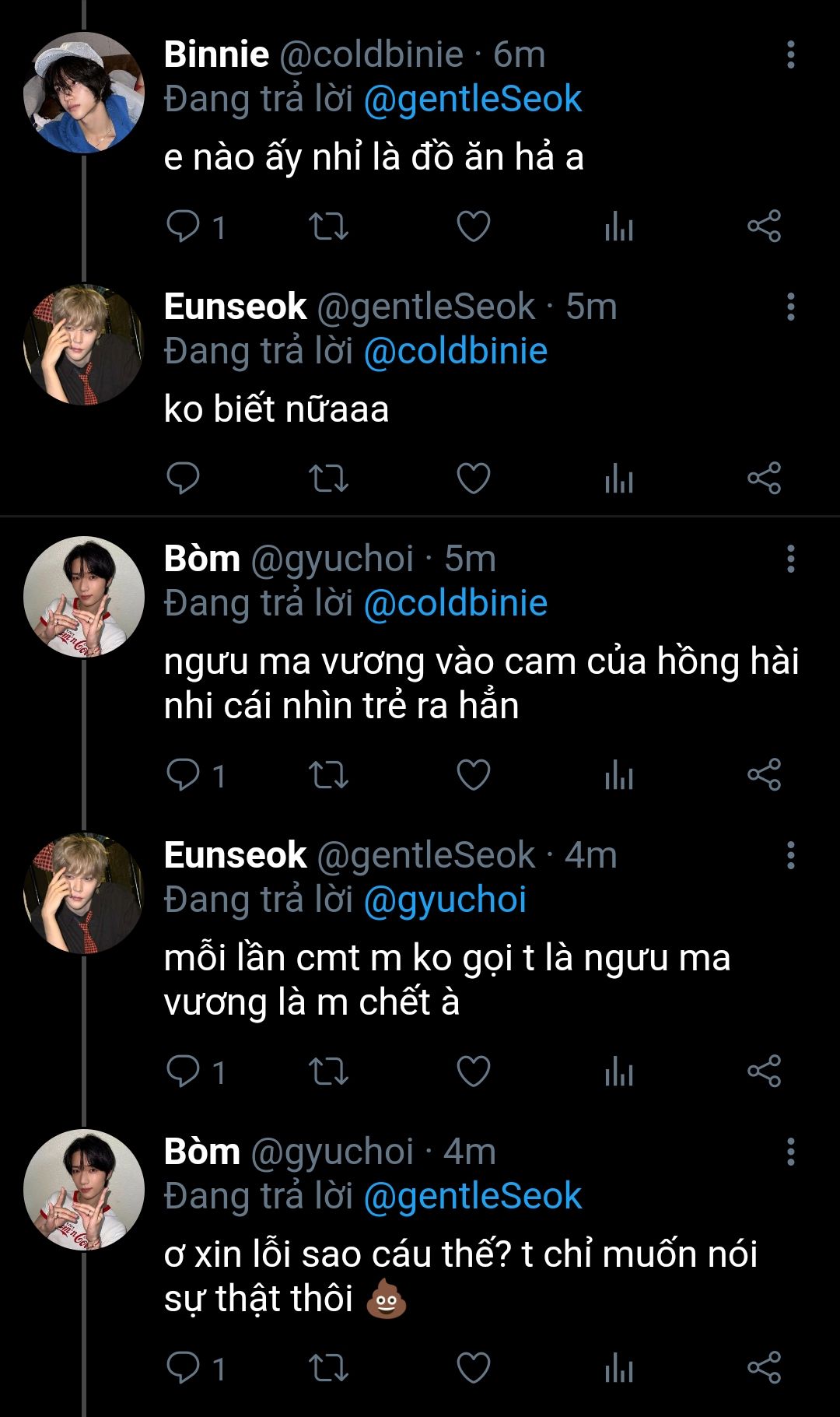Open Bòm's avatar on the 5m tweet
Image resolution: width=840 pixels, height=1417 pixels.
point(84,597)
